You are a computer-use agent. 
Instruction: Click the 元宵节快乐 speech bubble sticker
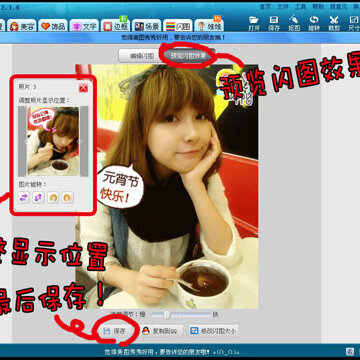coord(120,186)
